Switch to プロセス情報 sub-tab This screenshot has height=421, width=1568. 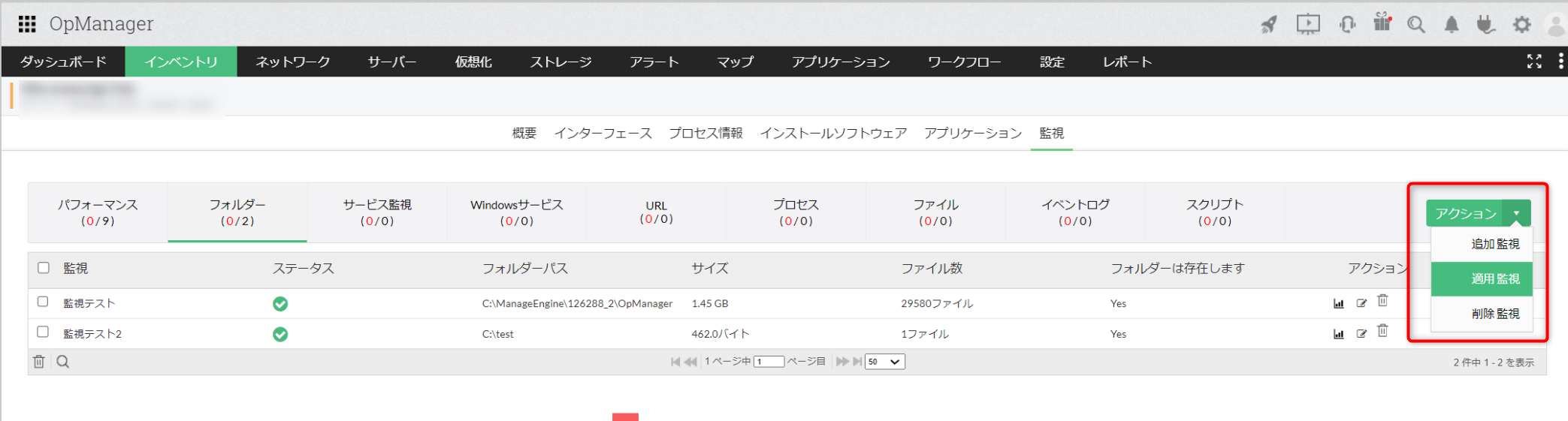tap(705, 134)
